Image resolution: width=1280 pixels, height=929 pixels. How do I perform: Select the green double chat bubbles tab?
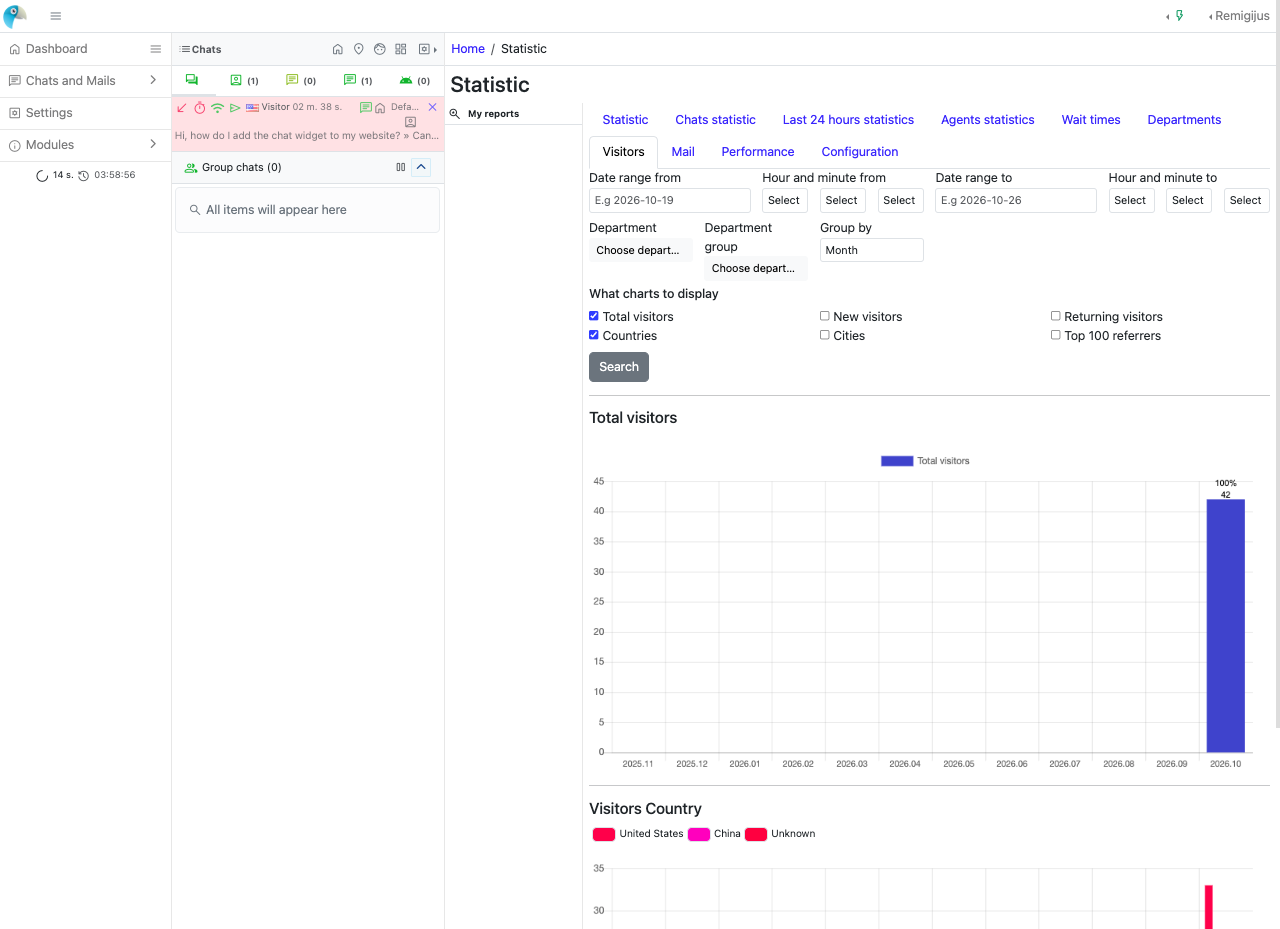[192, 80]
